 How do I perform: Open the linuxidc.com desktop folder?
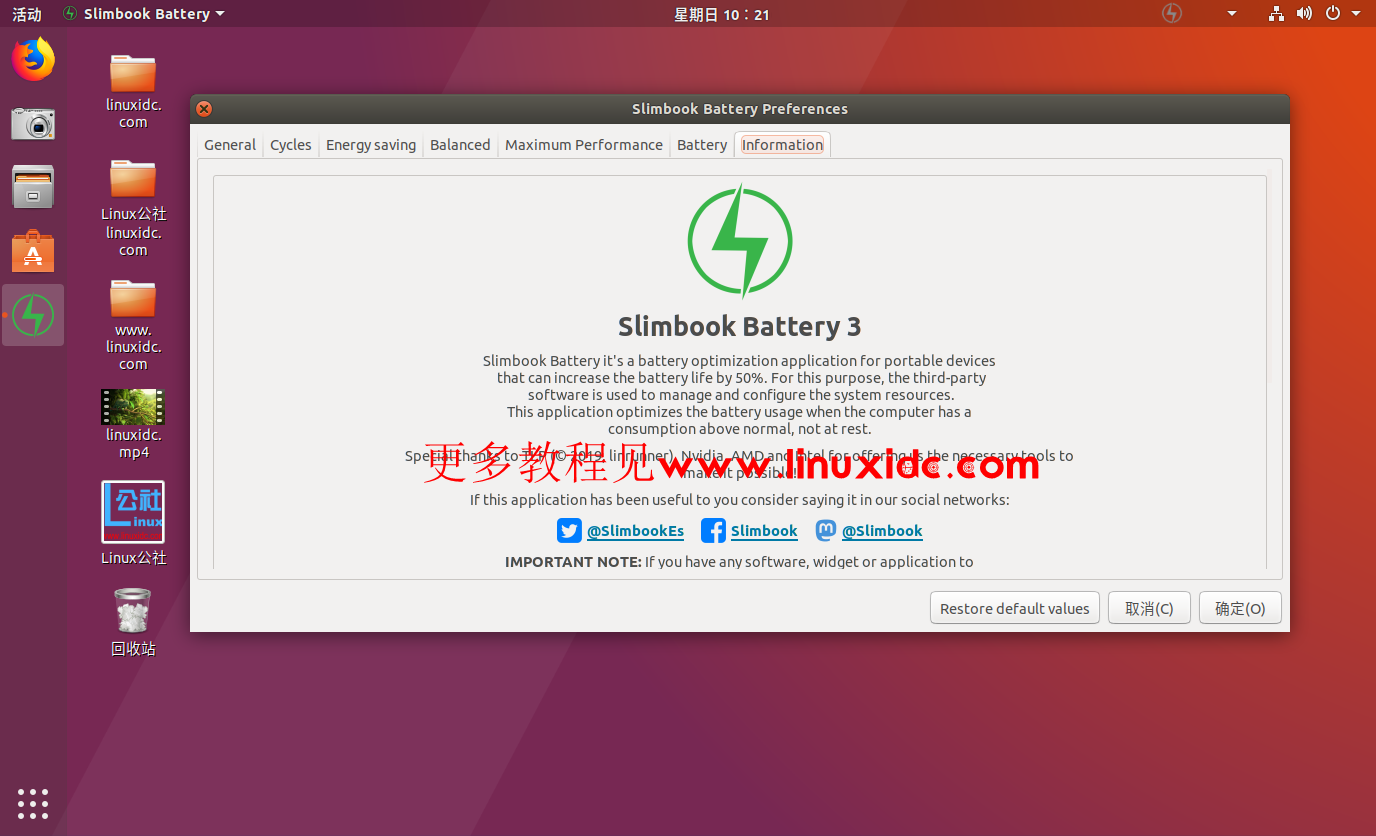pos(133,91)
